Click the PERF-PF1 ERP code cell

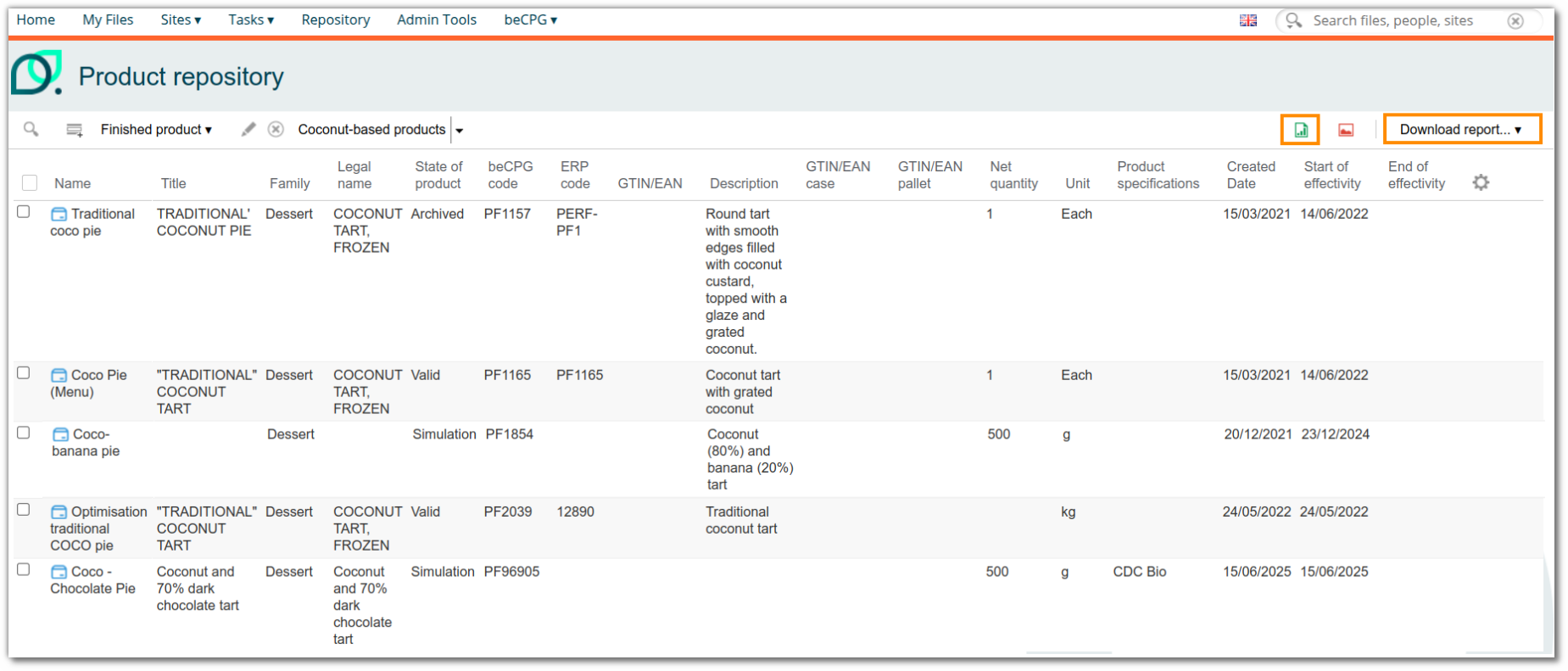click(x=577, y=222)
